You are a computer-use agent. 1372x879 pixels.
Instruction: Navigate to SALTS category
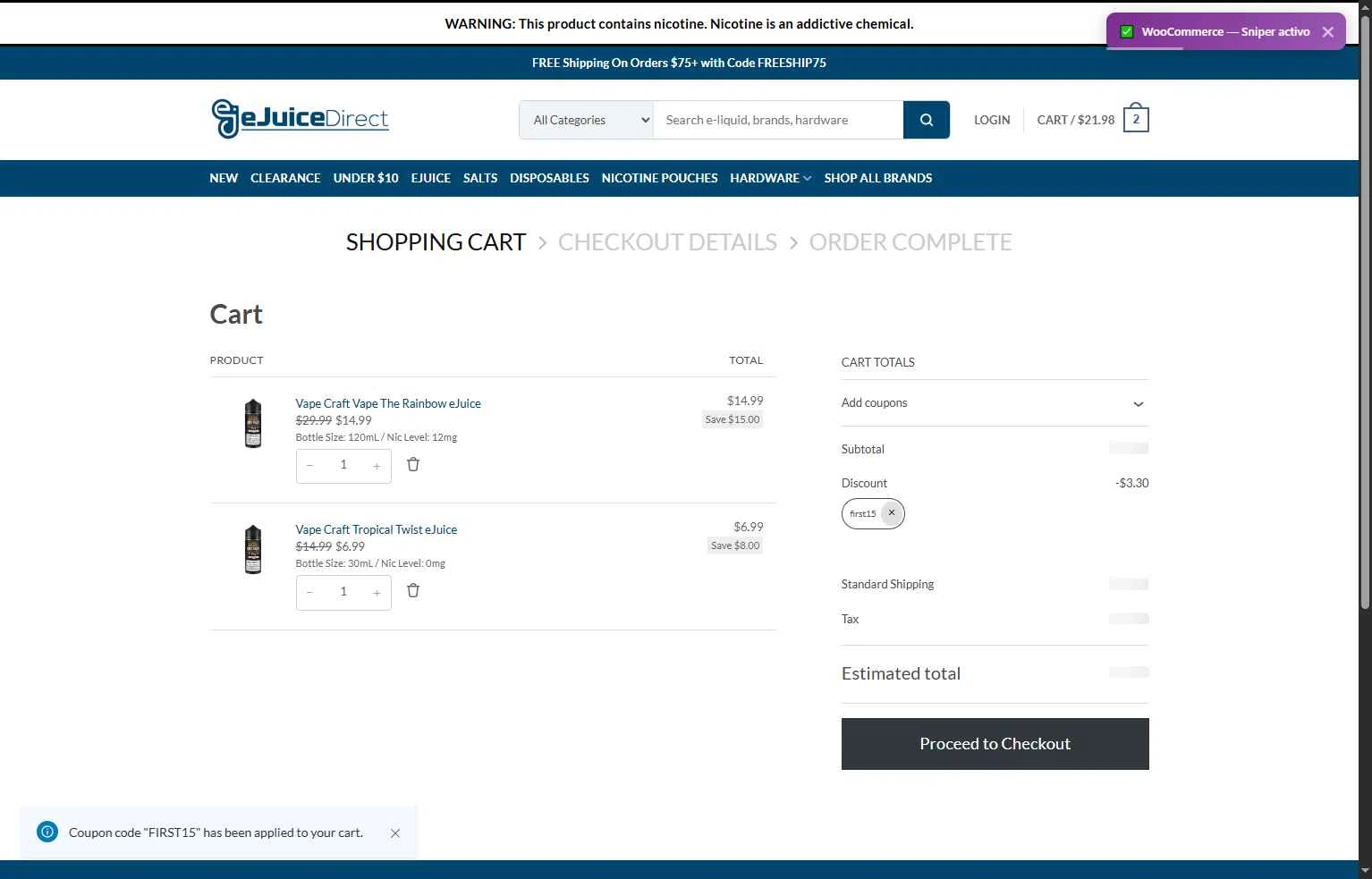pos(480,178)
